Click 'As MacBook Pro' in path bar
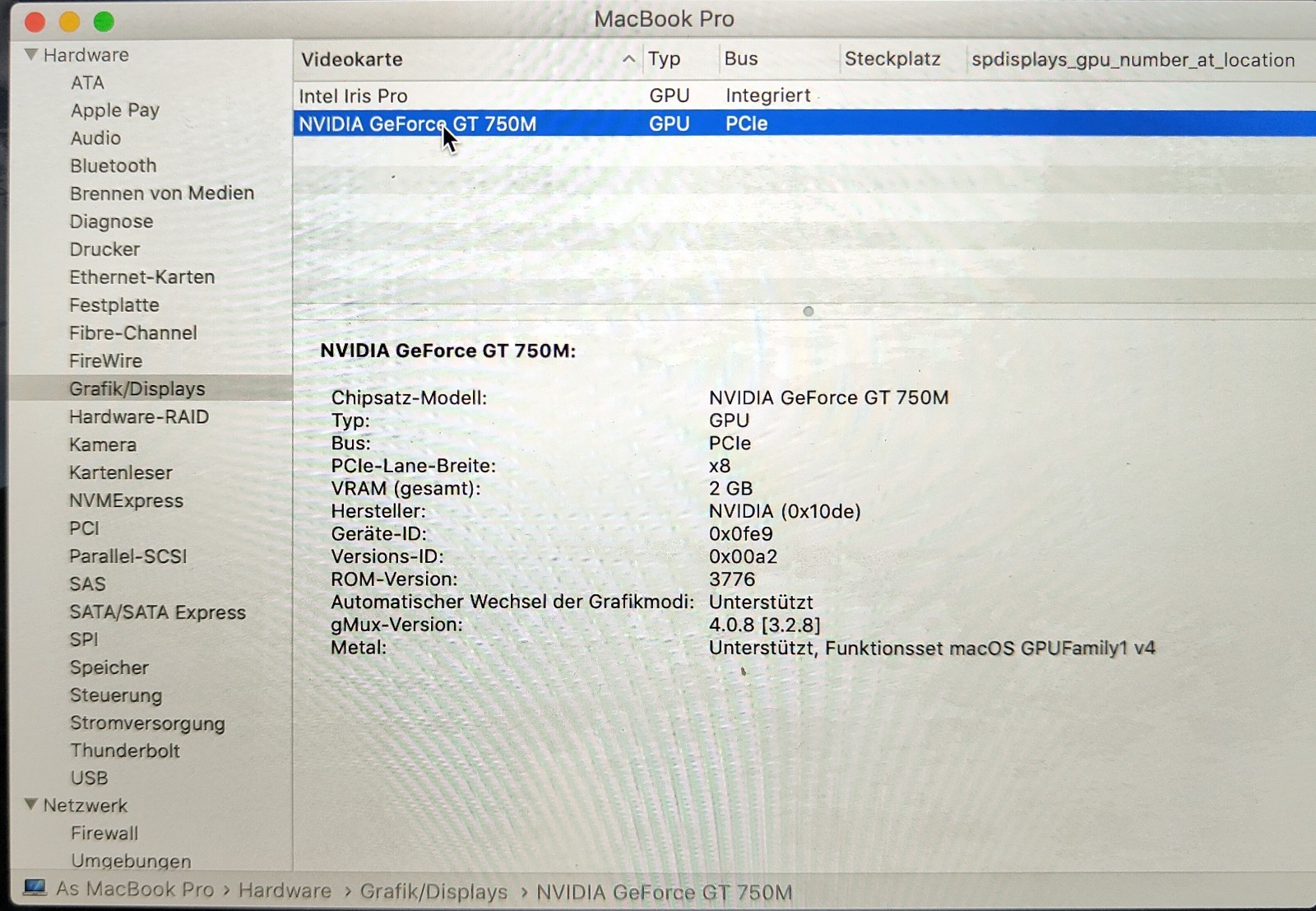This screenshot has width=1316, height=911. pos(135,889)
